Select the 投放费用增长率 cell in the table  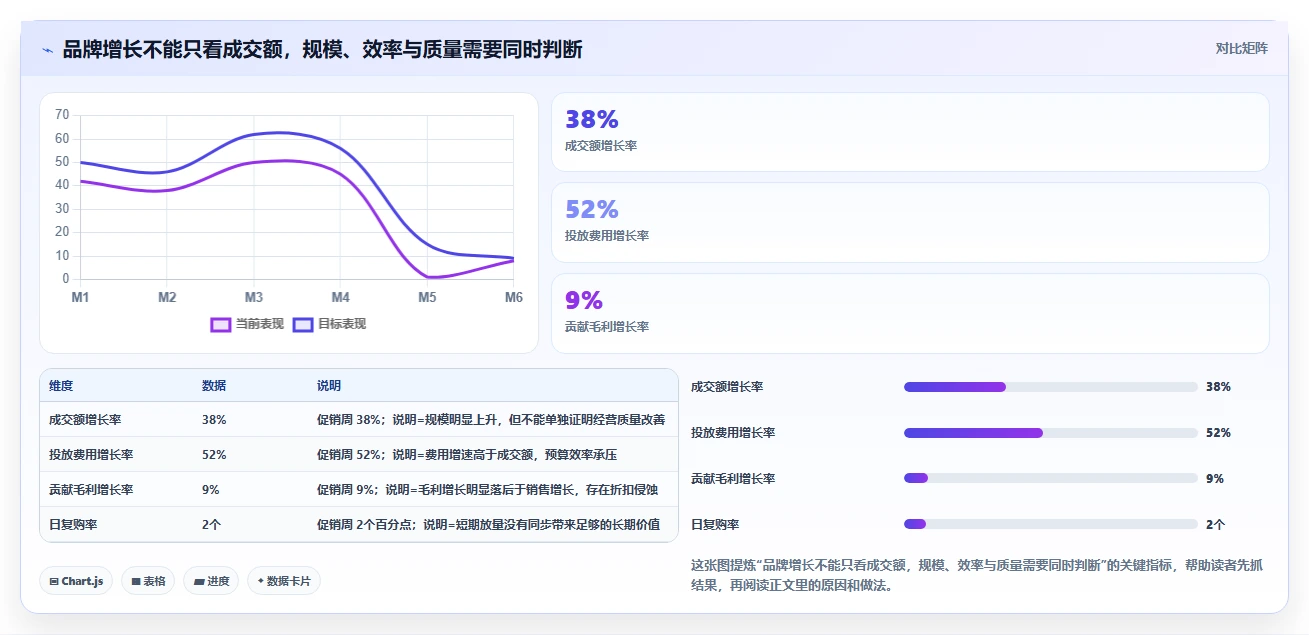[x=91, y=455]
